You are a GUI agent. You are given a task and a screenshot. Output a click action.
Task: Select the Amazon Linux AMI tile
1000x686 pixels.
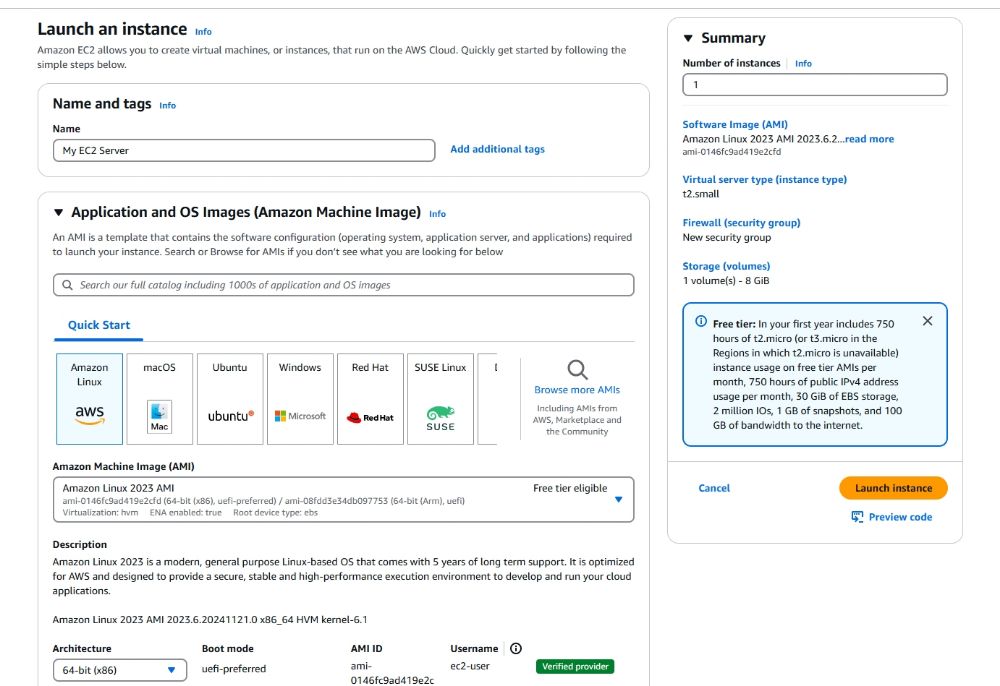click(89, 398)
